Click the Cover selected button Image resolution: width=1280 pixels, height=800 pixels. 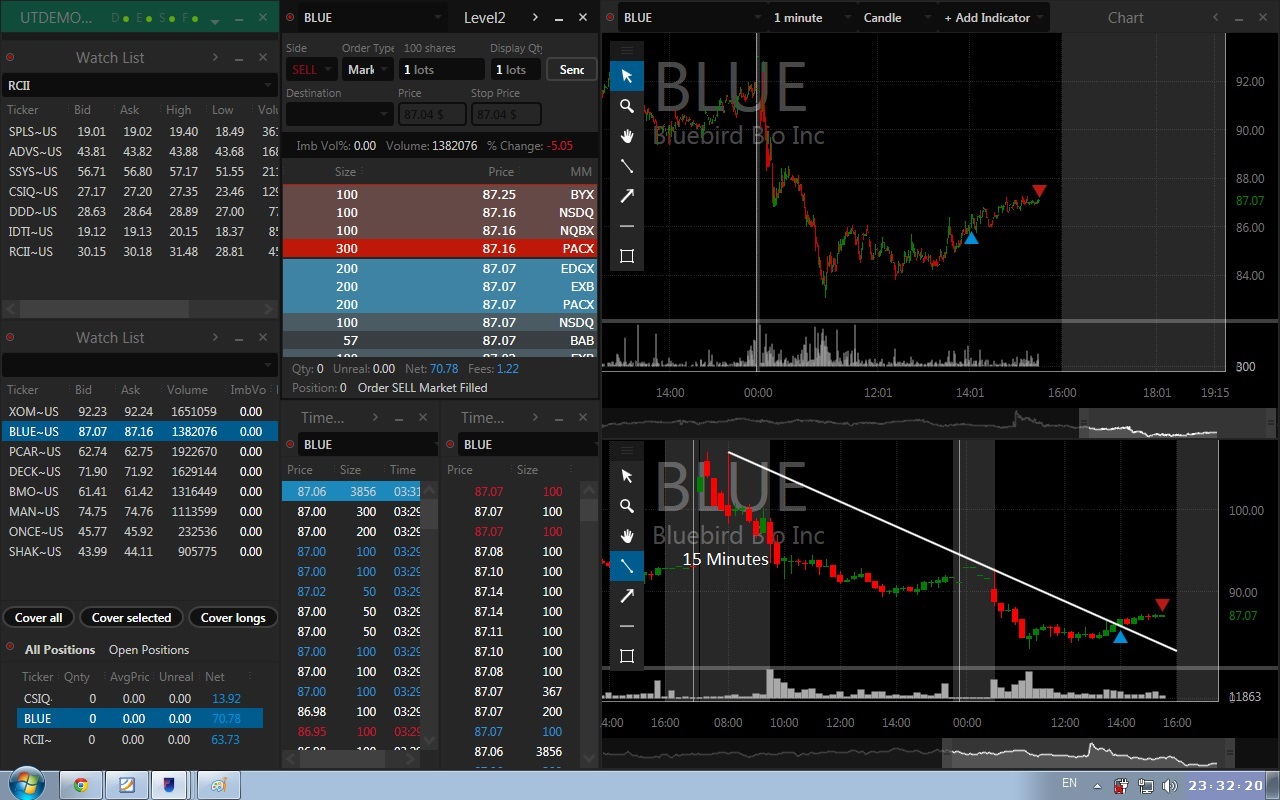(132, 617)
